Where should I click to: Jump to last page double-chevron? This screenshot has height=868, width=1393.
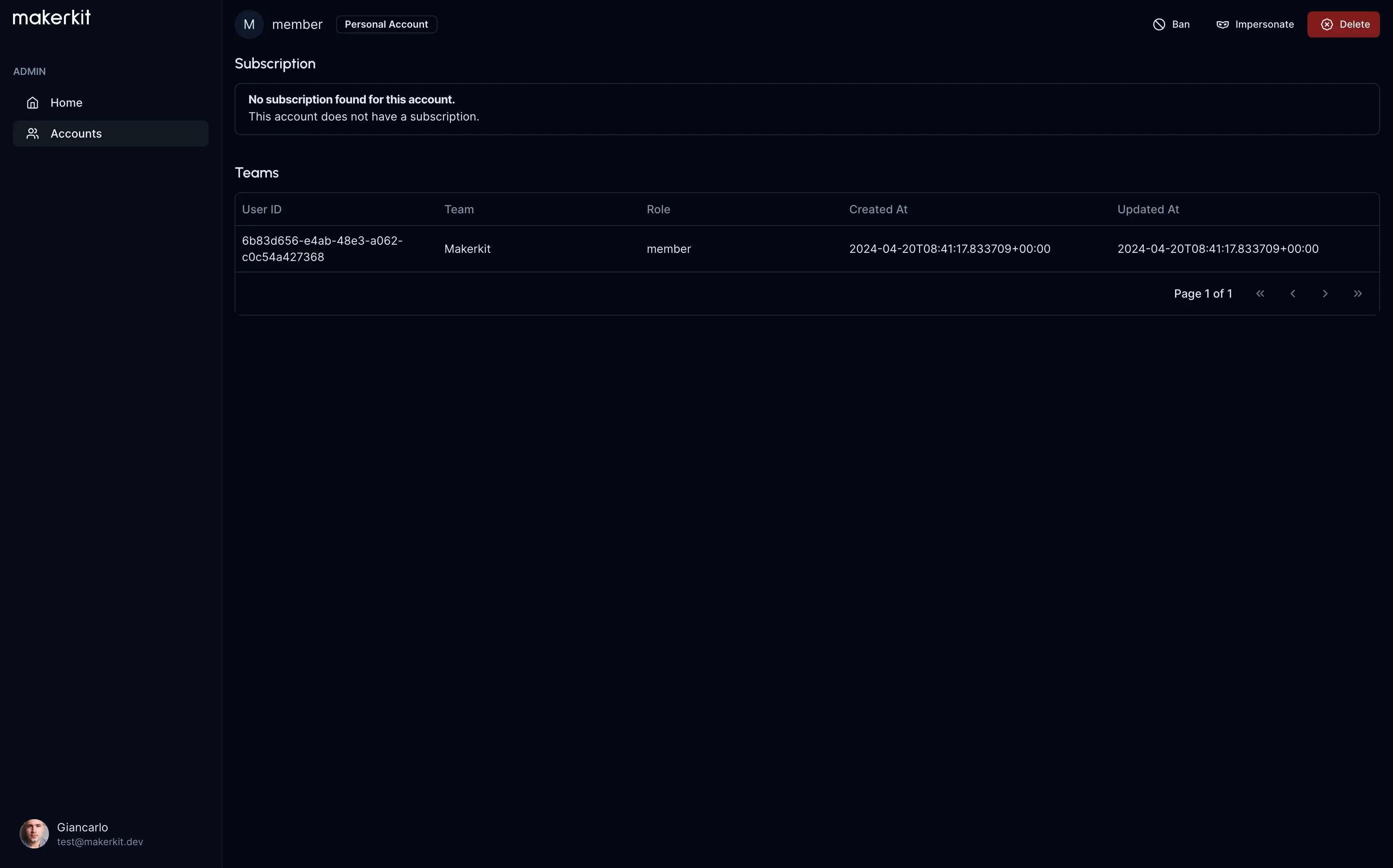1358,294
